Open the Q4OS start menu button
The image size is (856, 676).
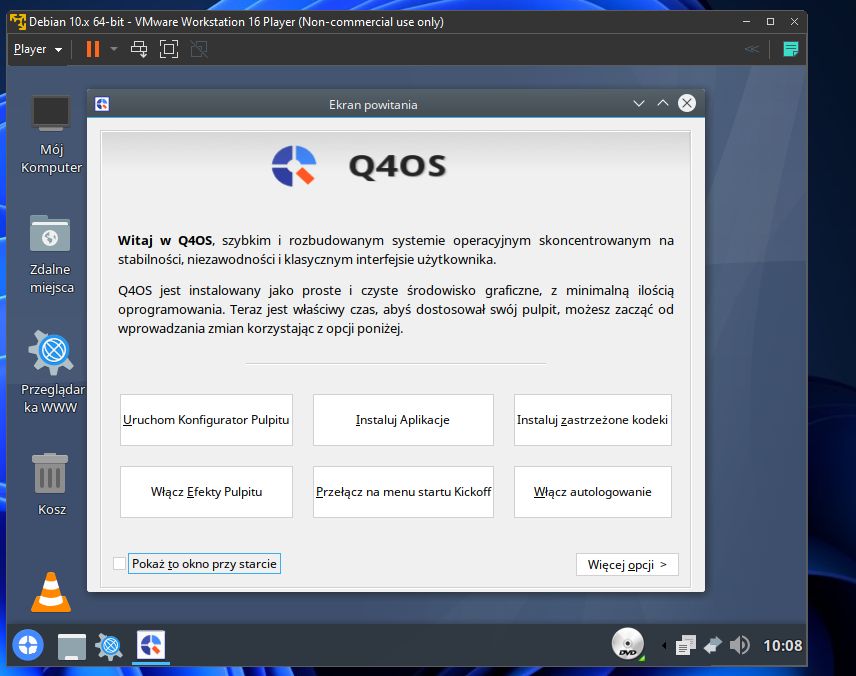pyautogui.click(x=28, y=645)
